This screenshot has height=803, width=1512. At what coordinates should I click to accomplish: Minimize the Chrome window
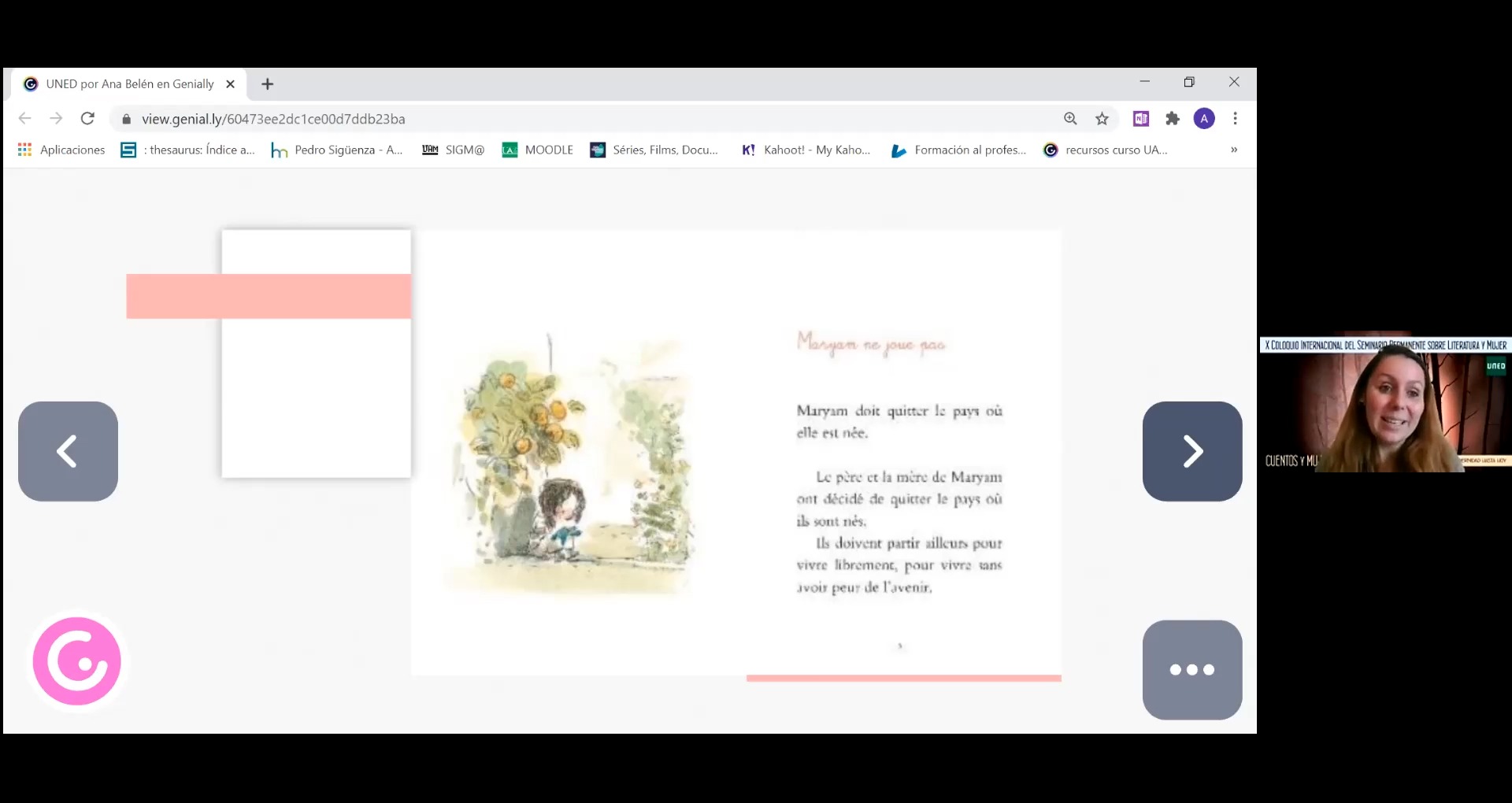click(1144, 81)
